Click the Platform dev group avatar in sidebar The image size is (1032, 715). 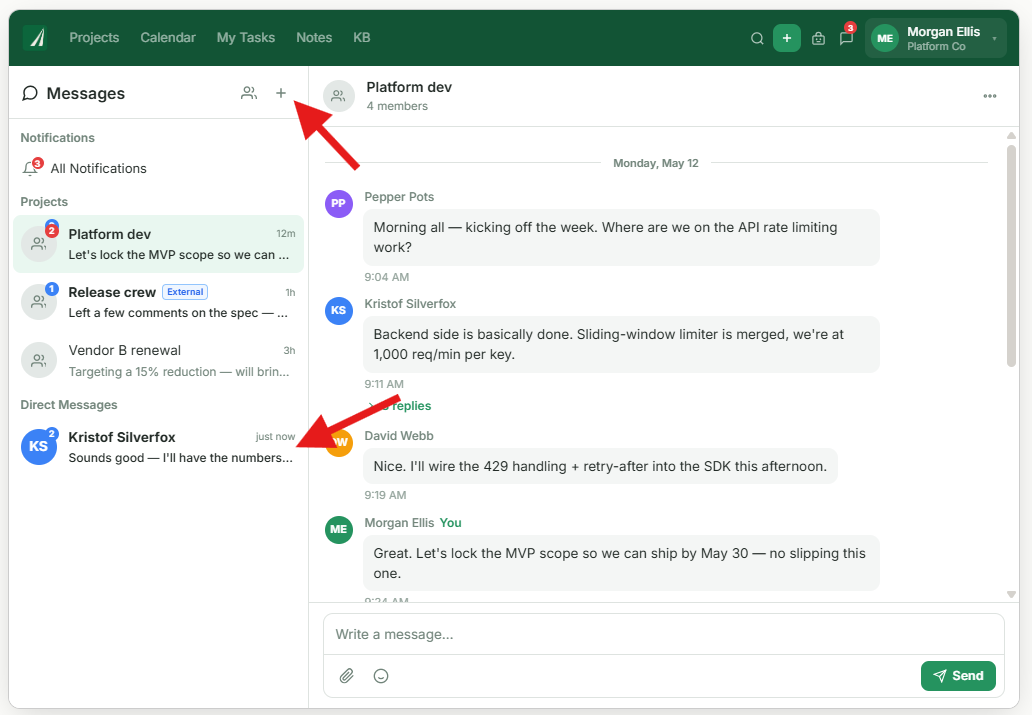point(39,244)
